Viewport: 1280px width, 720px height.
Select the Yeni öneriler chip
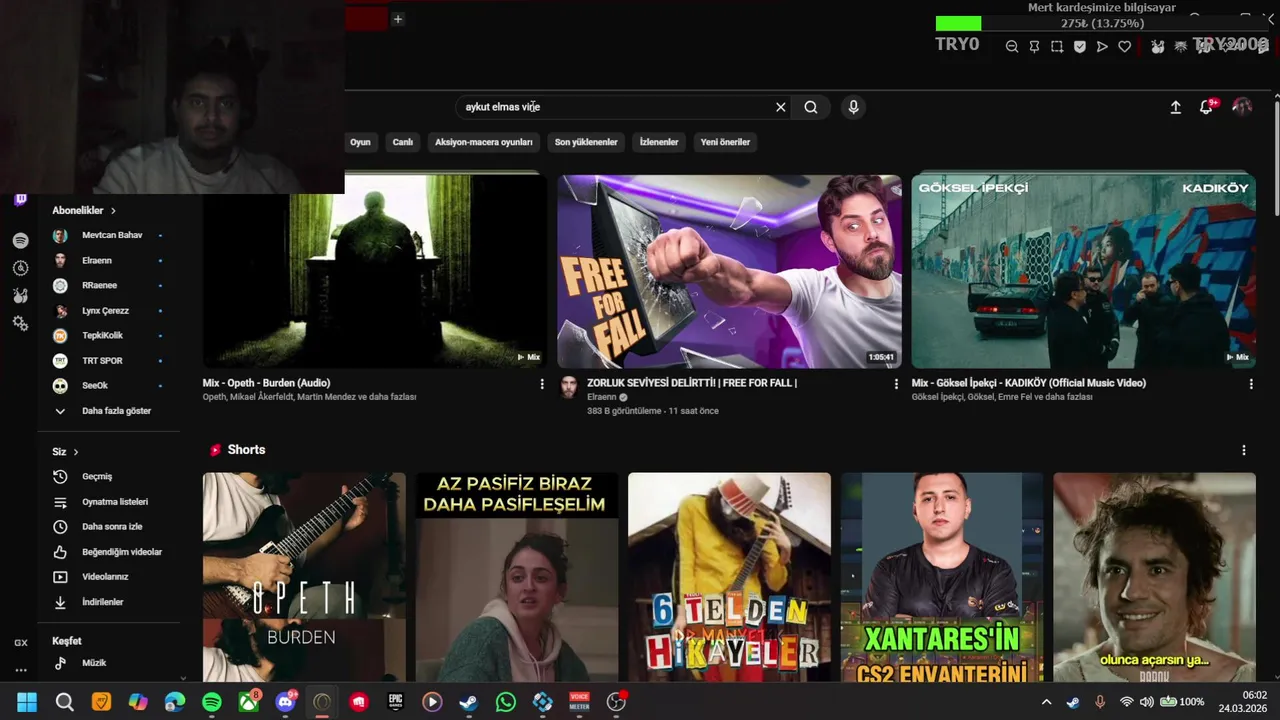(725, 142)
